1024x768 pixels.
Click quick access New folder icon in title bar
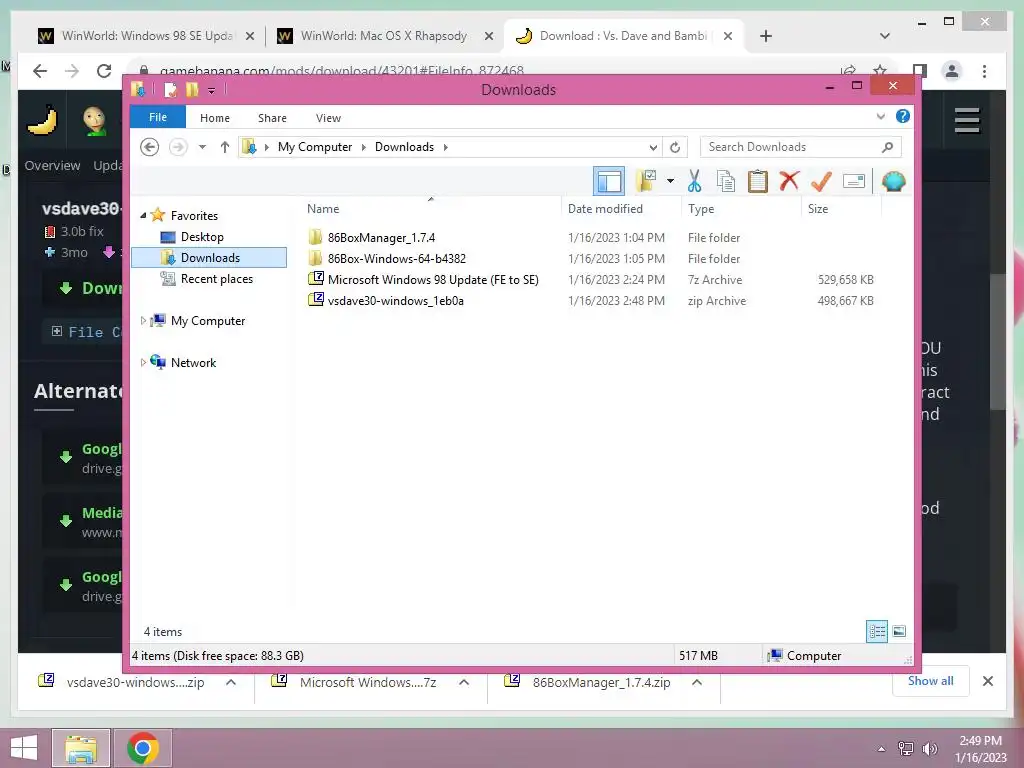click(192, 89)
